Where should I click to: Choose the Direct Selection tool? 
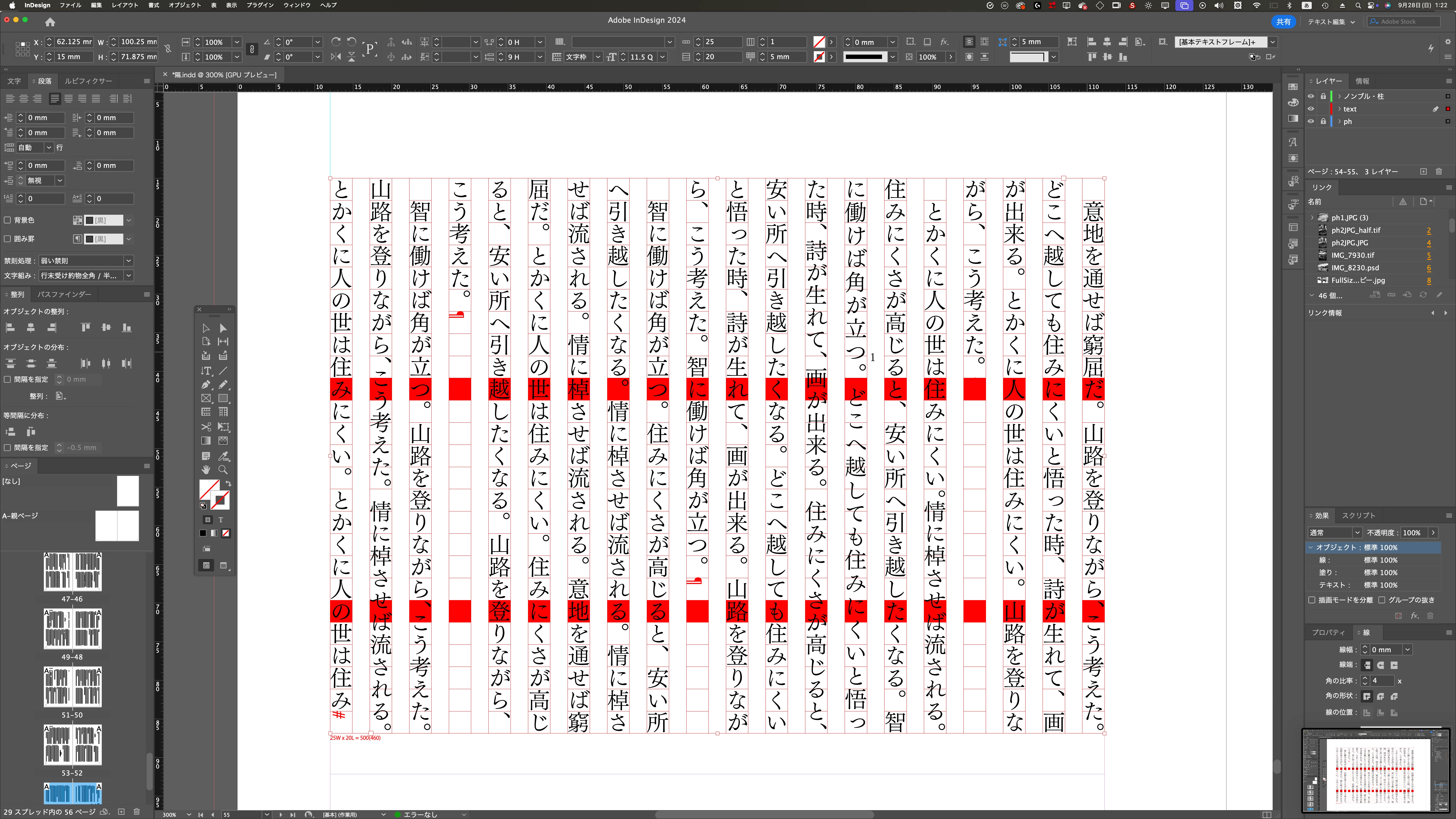click(223, 328)
